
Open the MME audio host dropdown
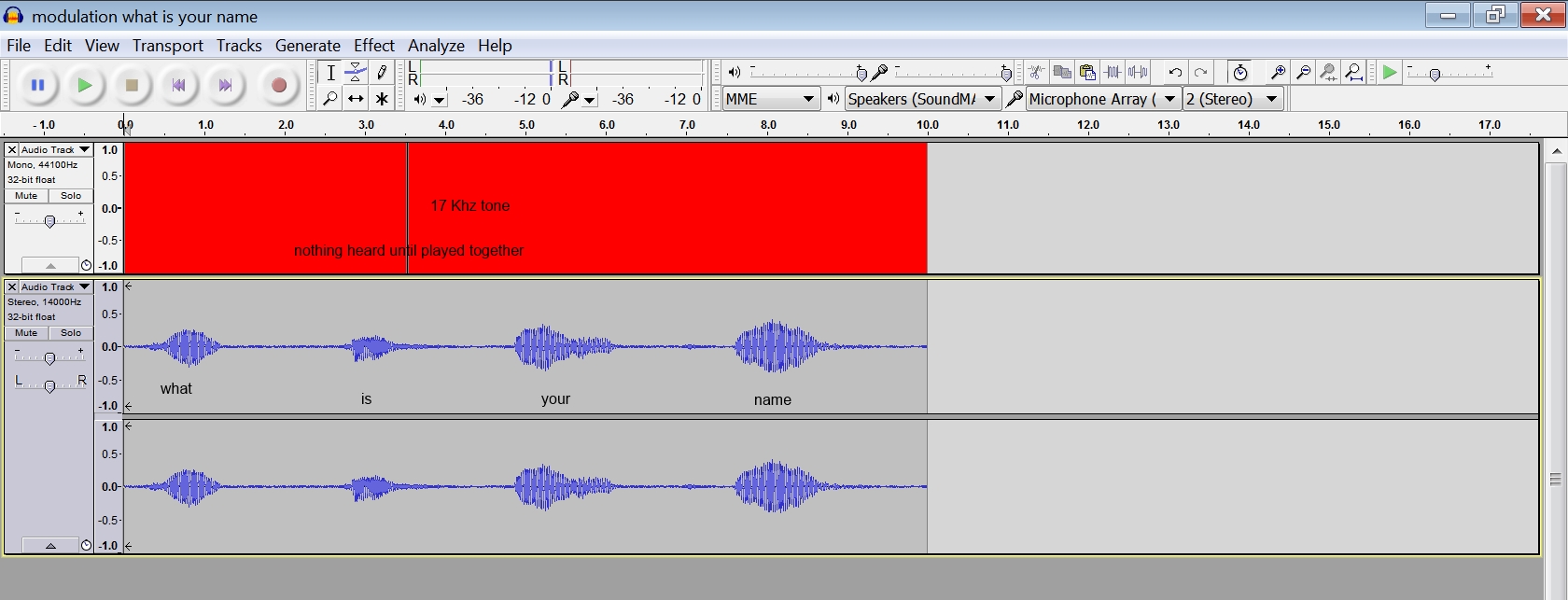point(770,99)
